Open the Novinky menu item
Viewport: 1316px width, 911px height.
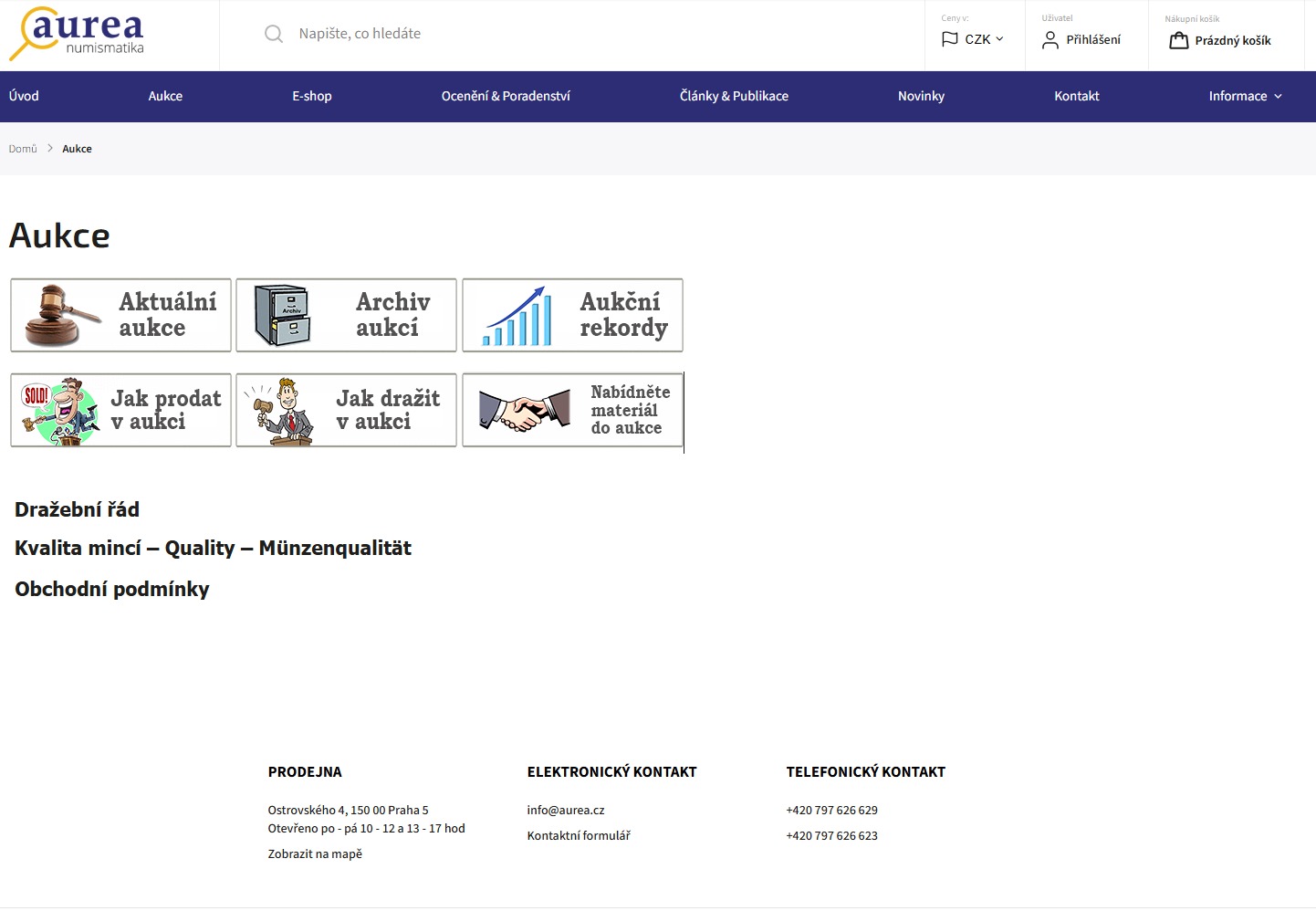[921, 96]
